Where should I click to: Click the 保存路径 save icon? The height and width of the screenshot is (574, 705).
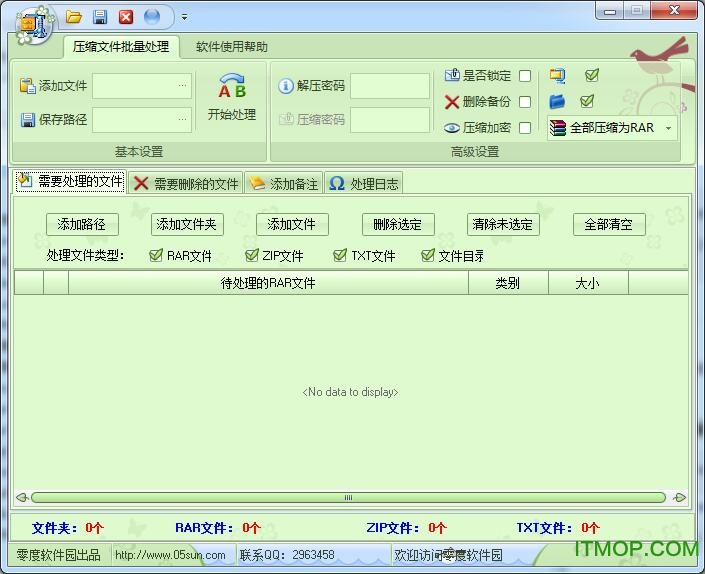[x=27, y=120]
